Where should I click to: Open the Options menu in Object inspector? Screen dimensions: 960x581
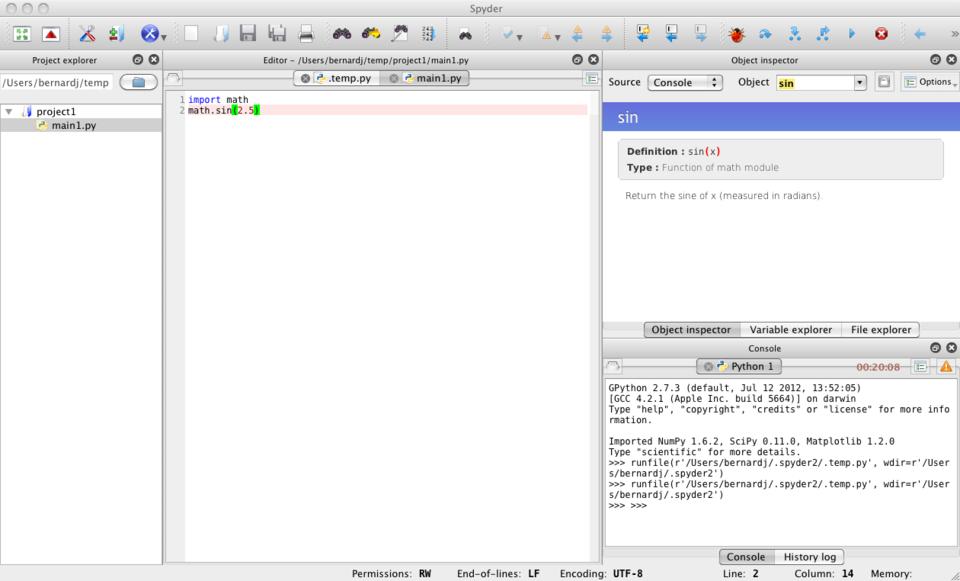[x=927, y=82]
